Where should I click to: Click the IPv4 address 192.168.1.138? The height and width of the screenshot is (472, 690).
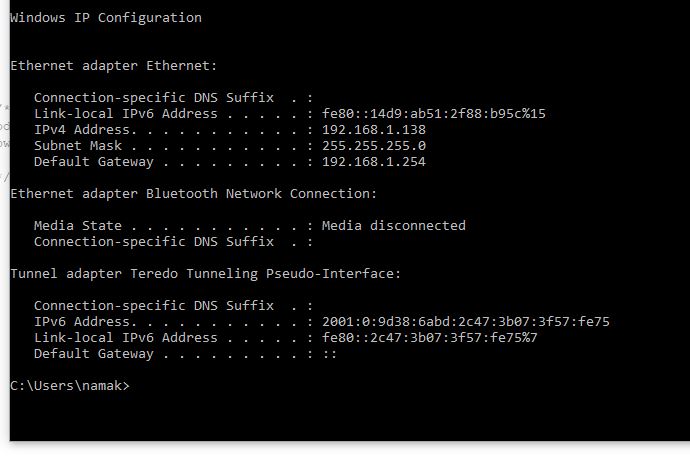374,129
